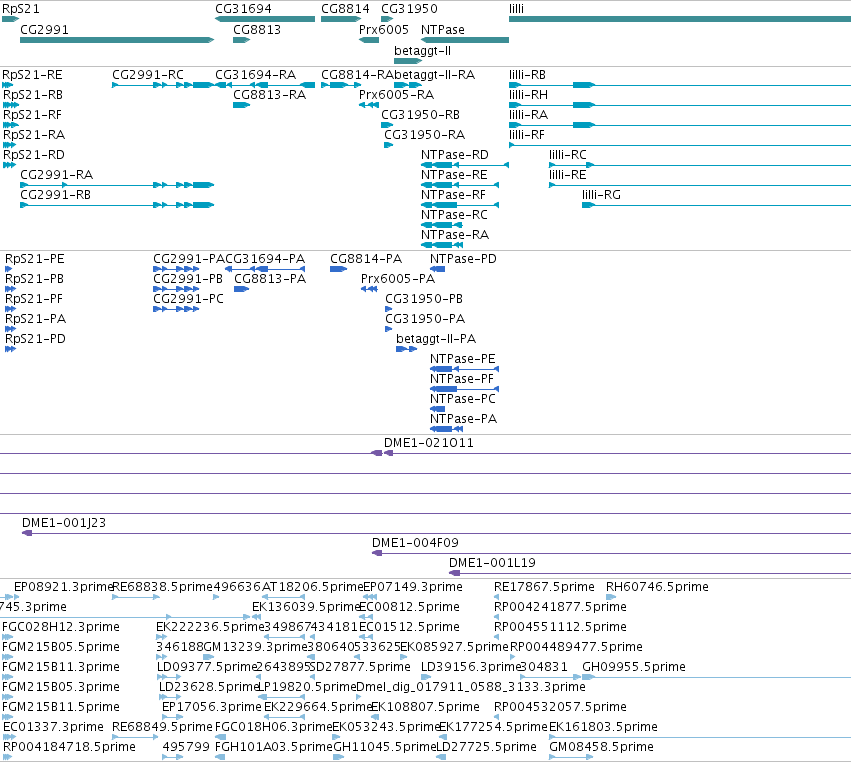Click the RpS21 gene label
The width and height of the screenshot is (851, 762).
click(21, 9)
